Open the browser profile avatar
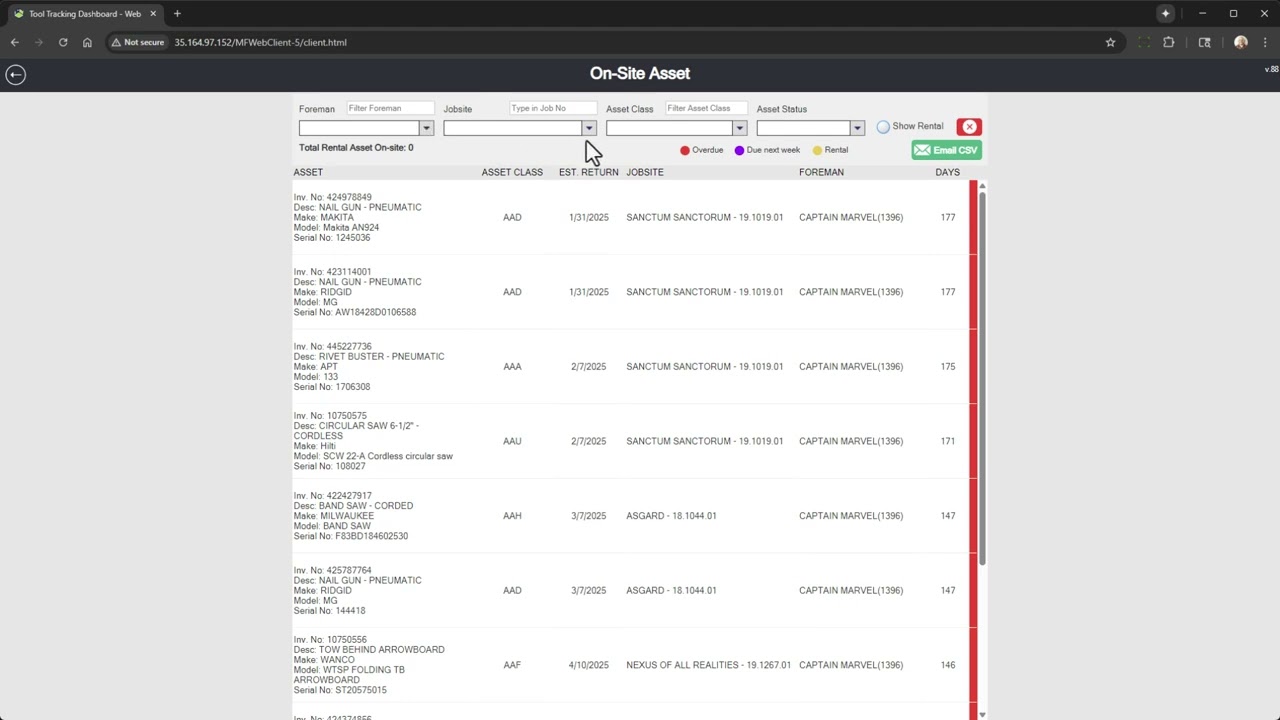Screen dimensions: 1280x720 point(1241,42)
